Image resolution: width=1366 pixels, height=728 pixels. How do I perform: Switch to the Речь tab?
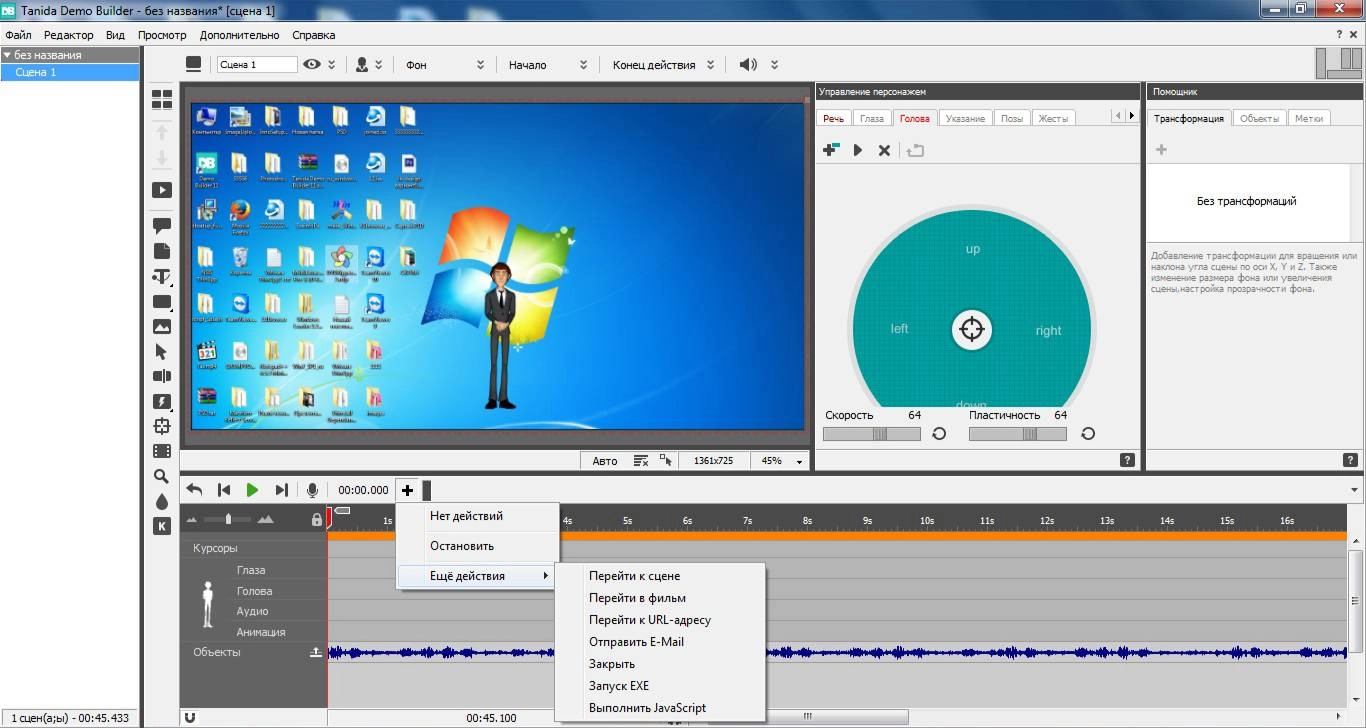833,118
